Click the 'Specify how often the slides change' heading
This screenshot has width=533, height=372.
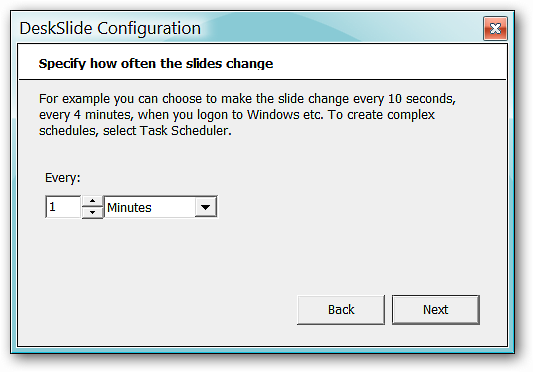[156, 64]
